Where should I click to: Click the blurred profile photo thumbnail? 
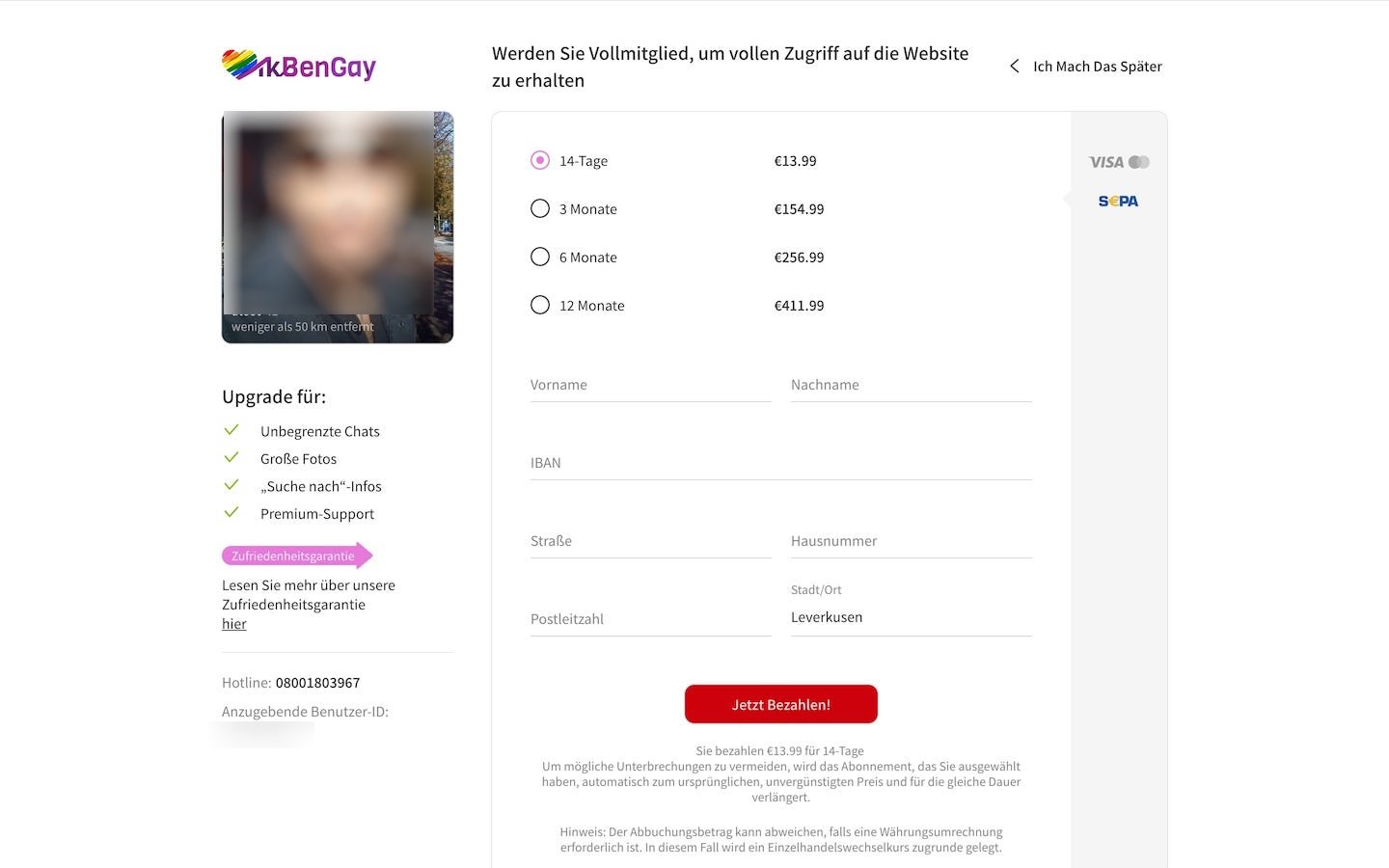[x=337, y=227]
